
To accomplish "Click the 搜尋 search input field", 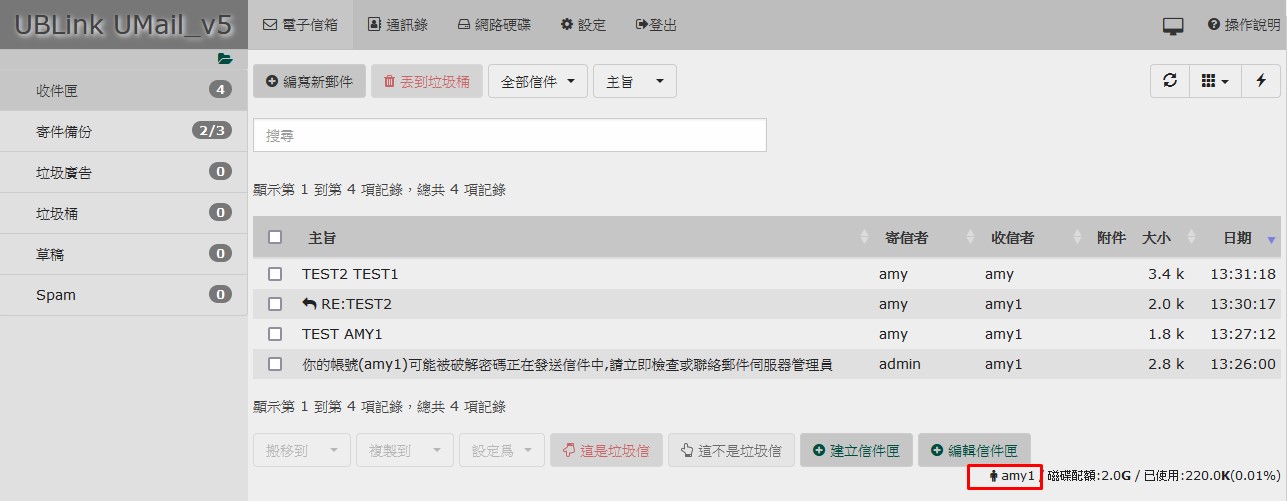I will [510, 135].
